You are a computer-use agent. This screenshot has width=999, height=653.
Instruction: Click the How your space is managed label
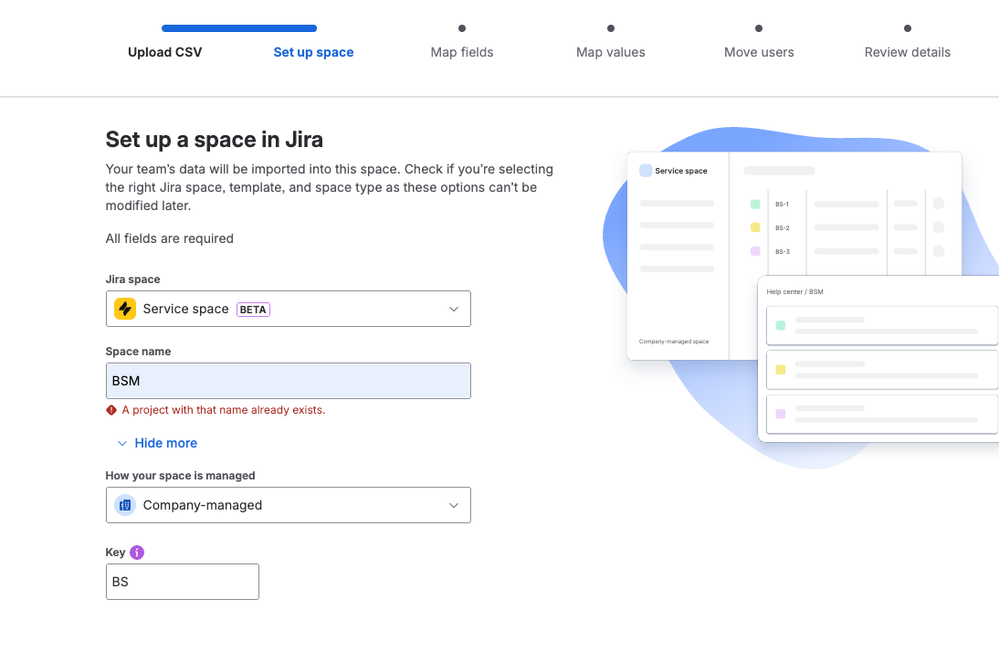[180, 476]
